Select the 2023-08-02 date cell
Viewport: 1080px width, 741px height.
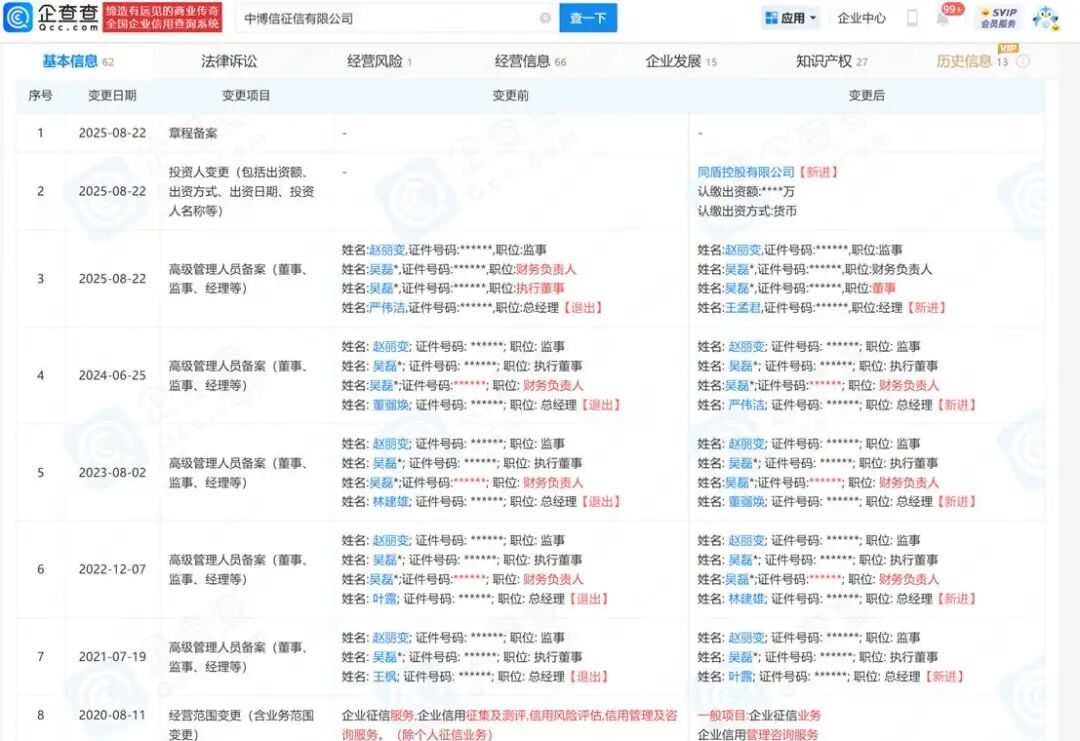(112, 472)
